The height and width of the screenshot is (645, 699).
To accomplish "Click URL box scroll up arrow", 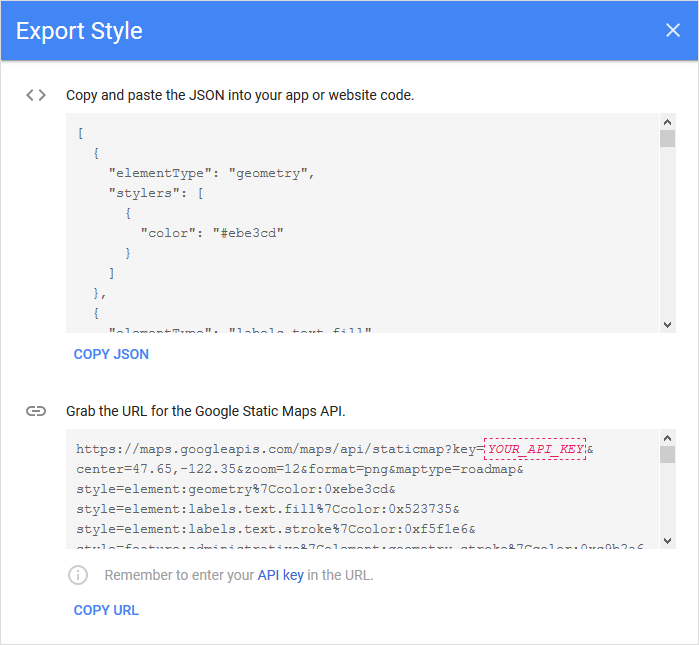I will (x=667, y=438).
